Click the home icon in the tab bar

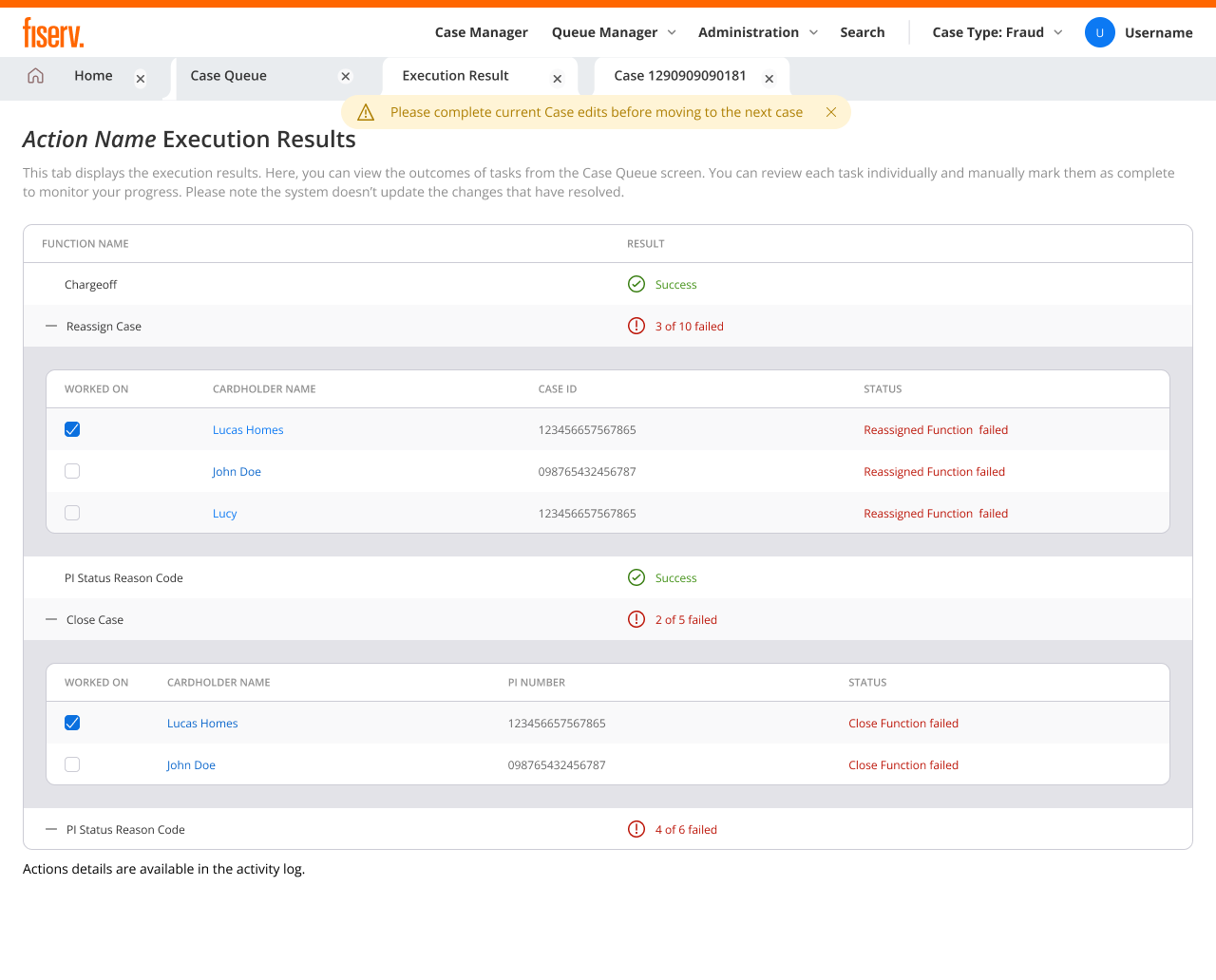(x=36, y=76)
